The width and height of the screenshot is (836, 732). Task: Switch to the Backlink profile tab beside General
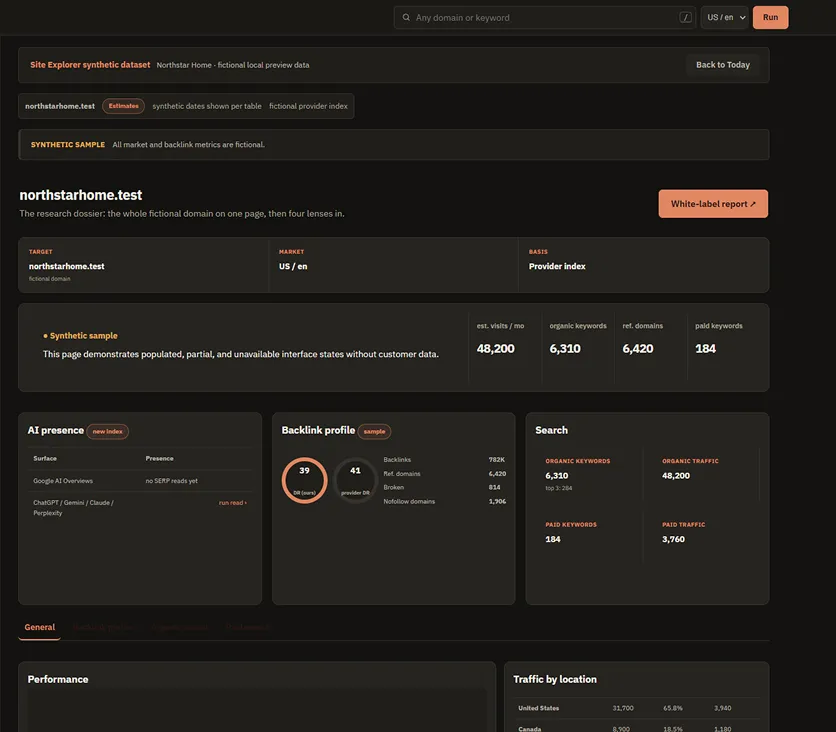[x=104, y=628]
